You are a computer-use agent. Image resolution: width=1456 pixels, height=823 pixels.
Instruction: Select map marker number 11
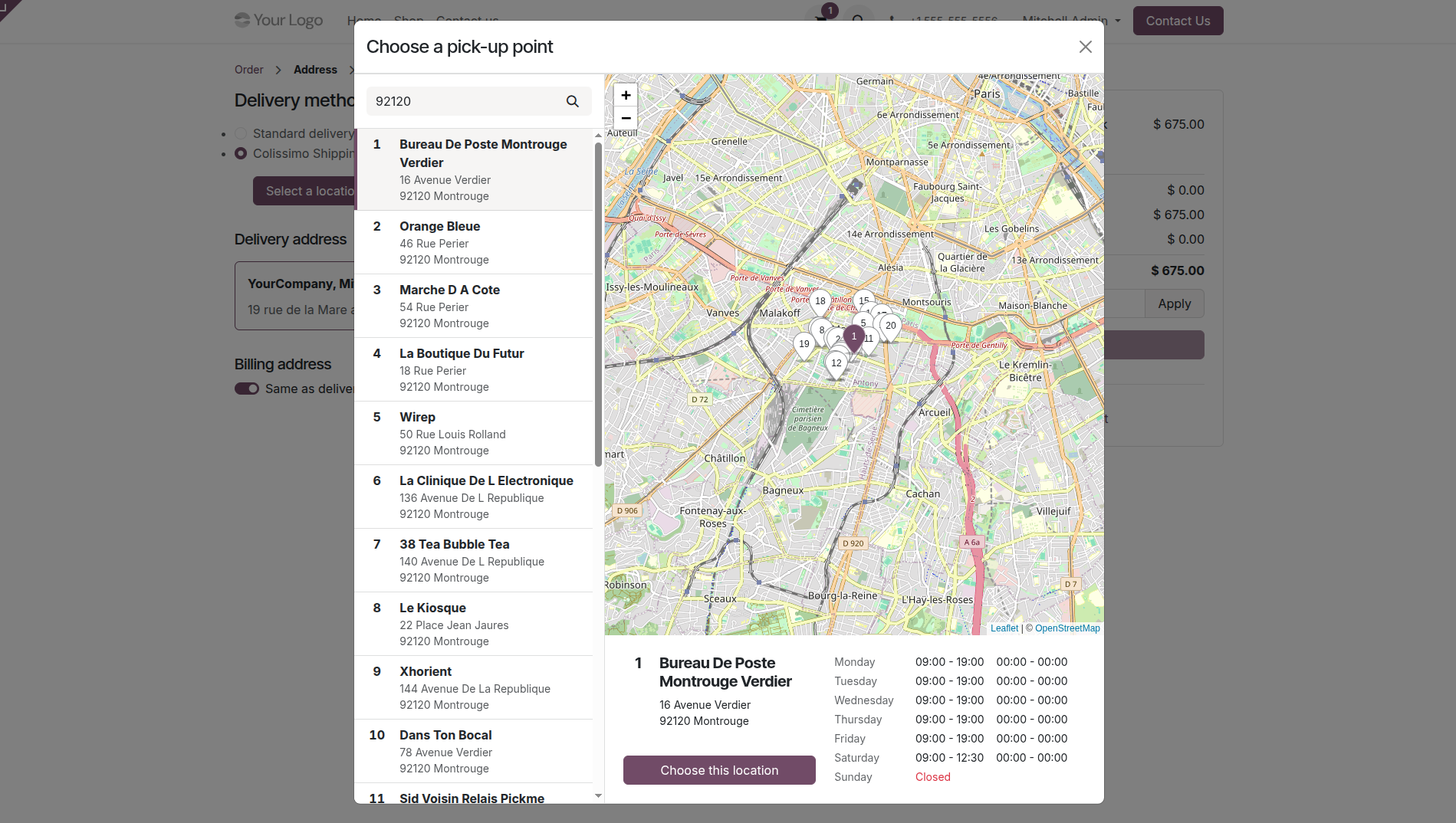point(871,341)
